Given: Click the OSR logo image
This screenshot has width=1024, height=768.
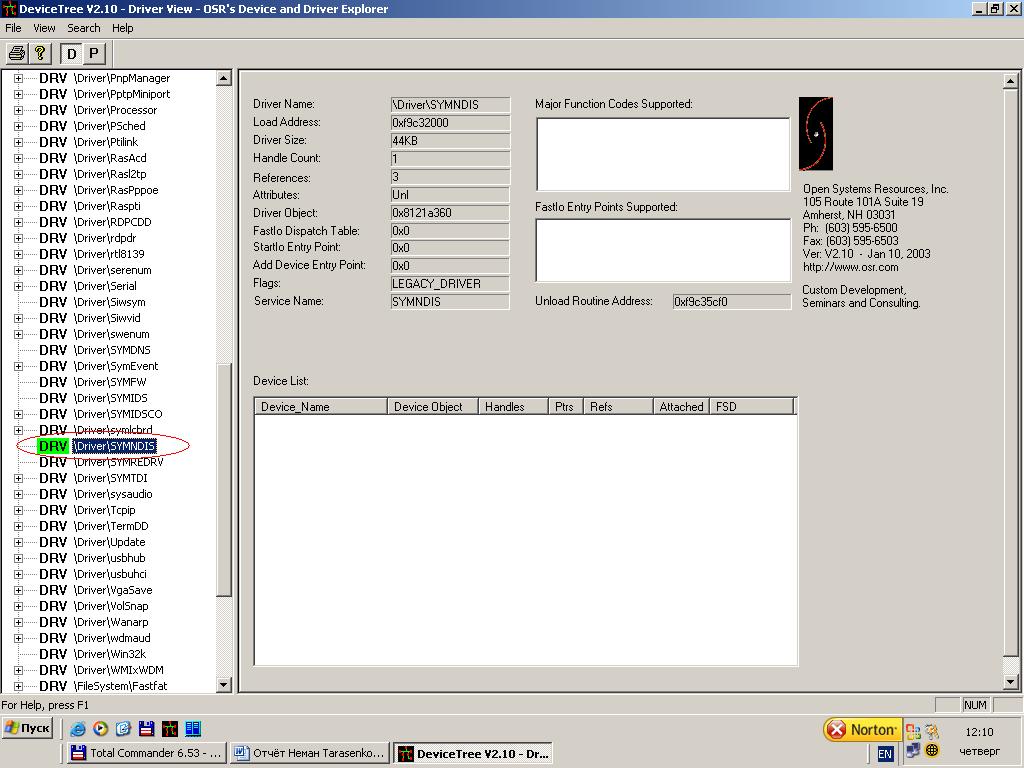Looking at the screenshot, I should 816,134.
